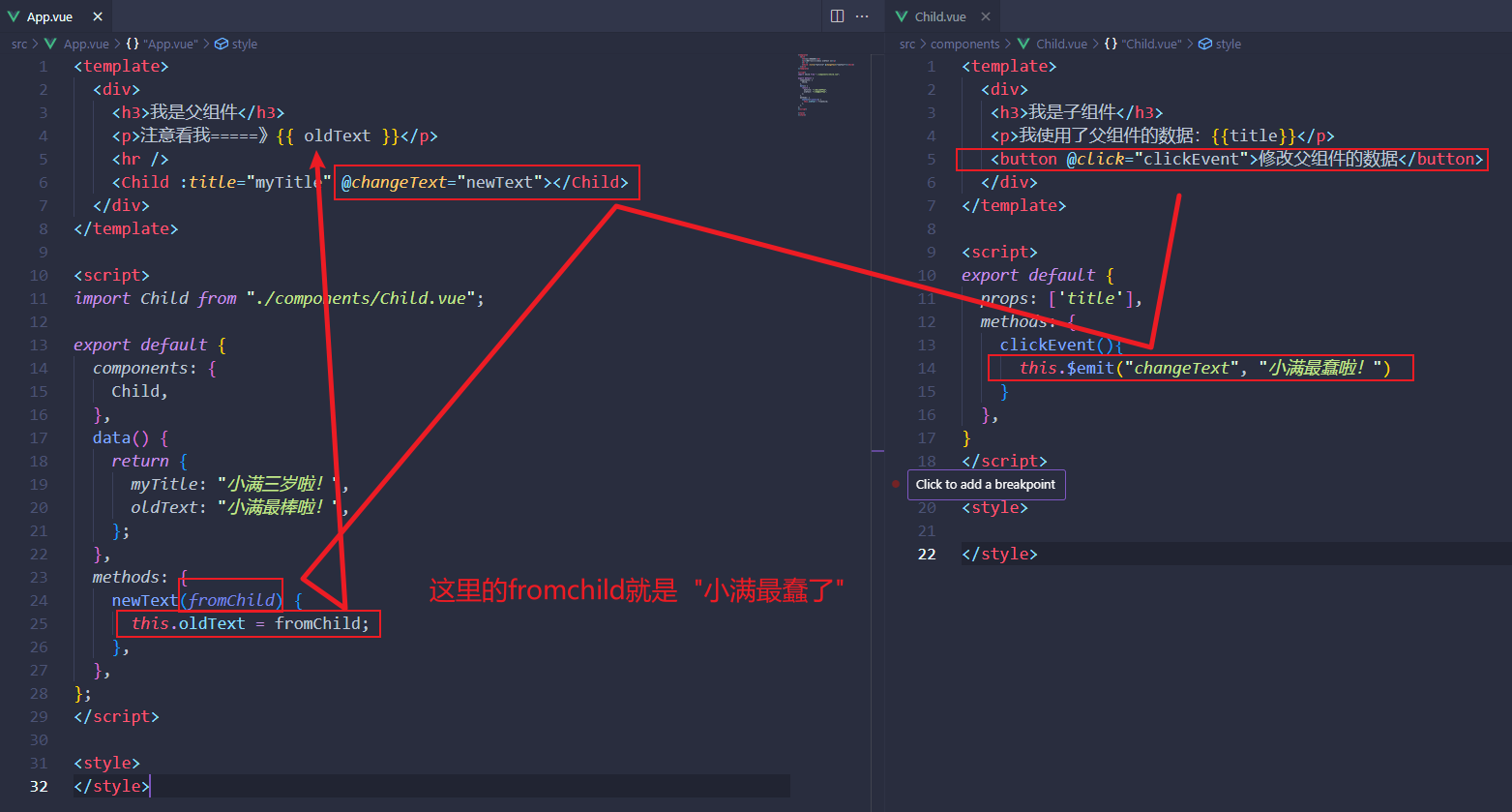Image resolution: width=1512 pixels, height=812 pixels.
Task: Click the "this.oldText = fromChild;" line
Action: [251, 623]
